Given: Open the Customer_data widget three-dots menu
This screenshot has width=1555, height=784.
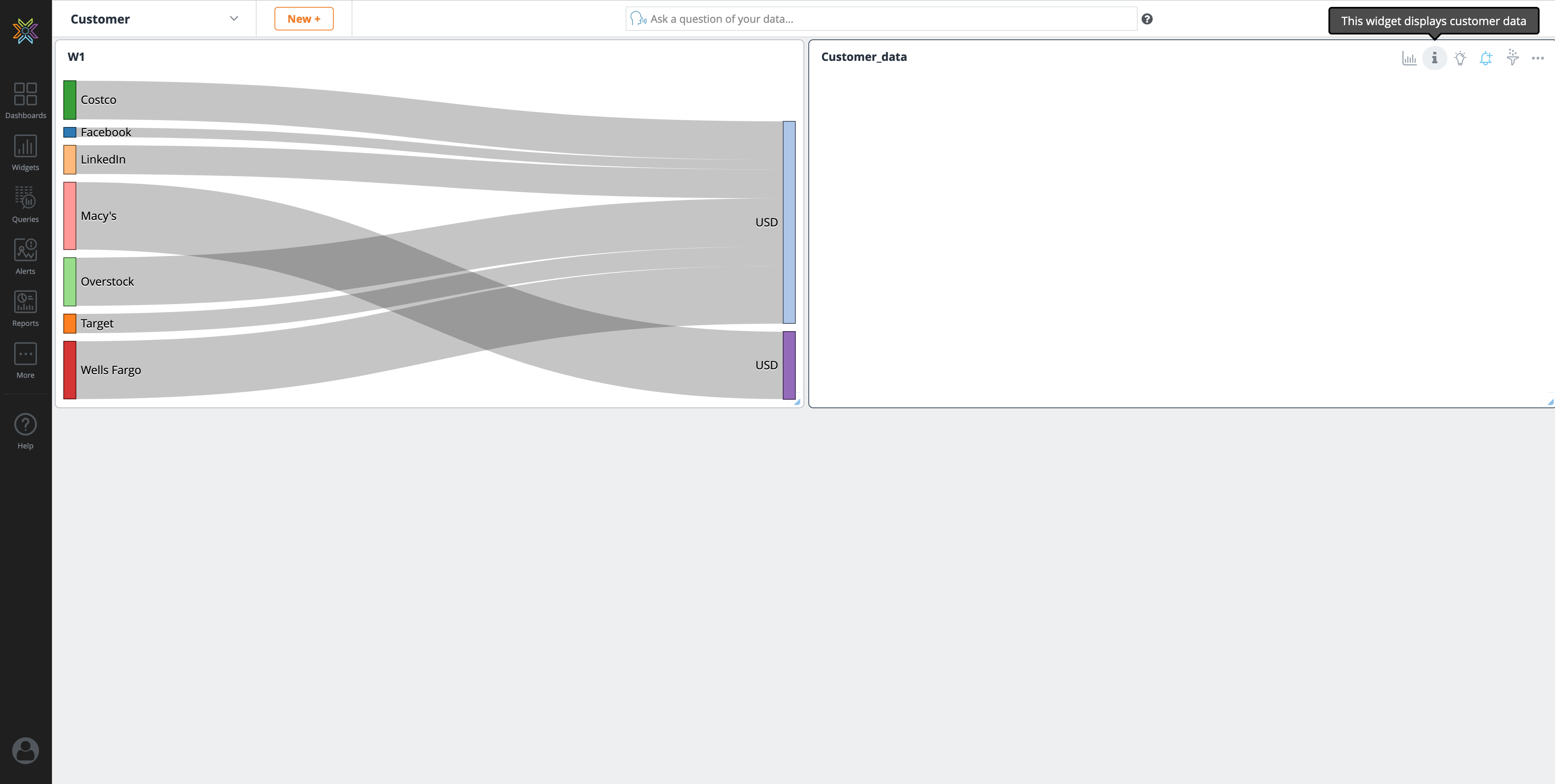Looking at the screenshot, I should 1538,58.
